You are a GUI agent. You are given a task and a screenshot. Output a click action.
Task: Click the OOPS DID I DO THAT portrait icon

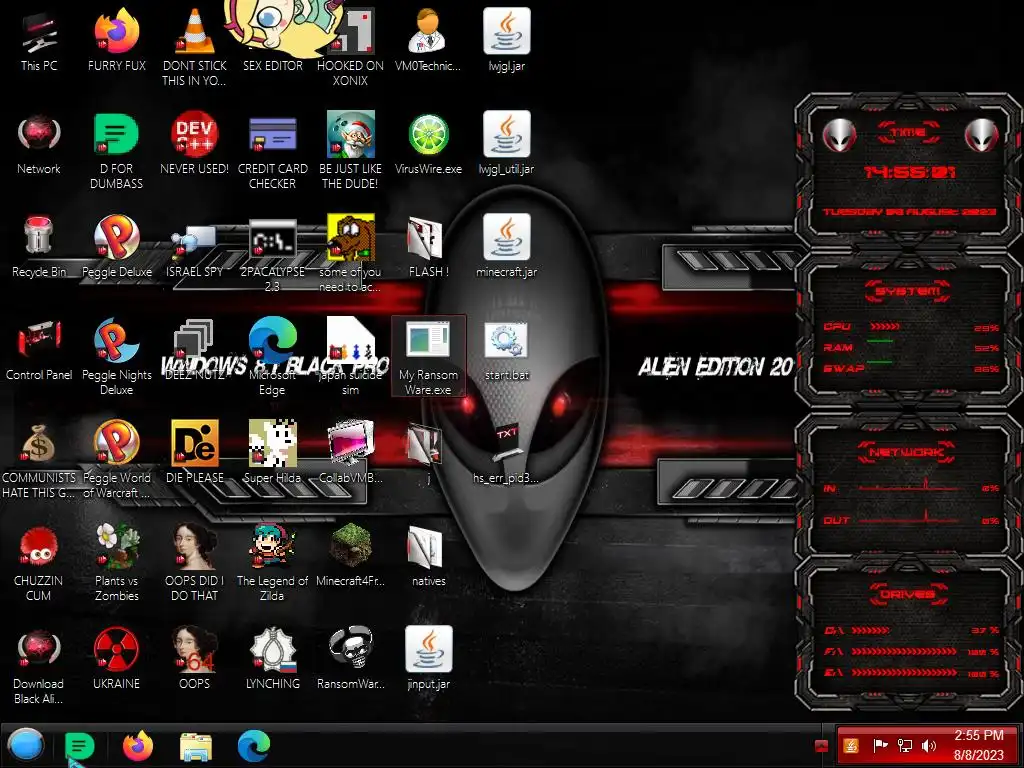pyautogui.click(x=194, y=562)
